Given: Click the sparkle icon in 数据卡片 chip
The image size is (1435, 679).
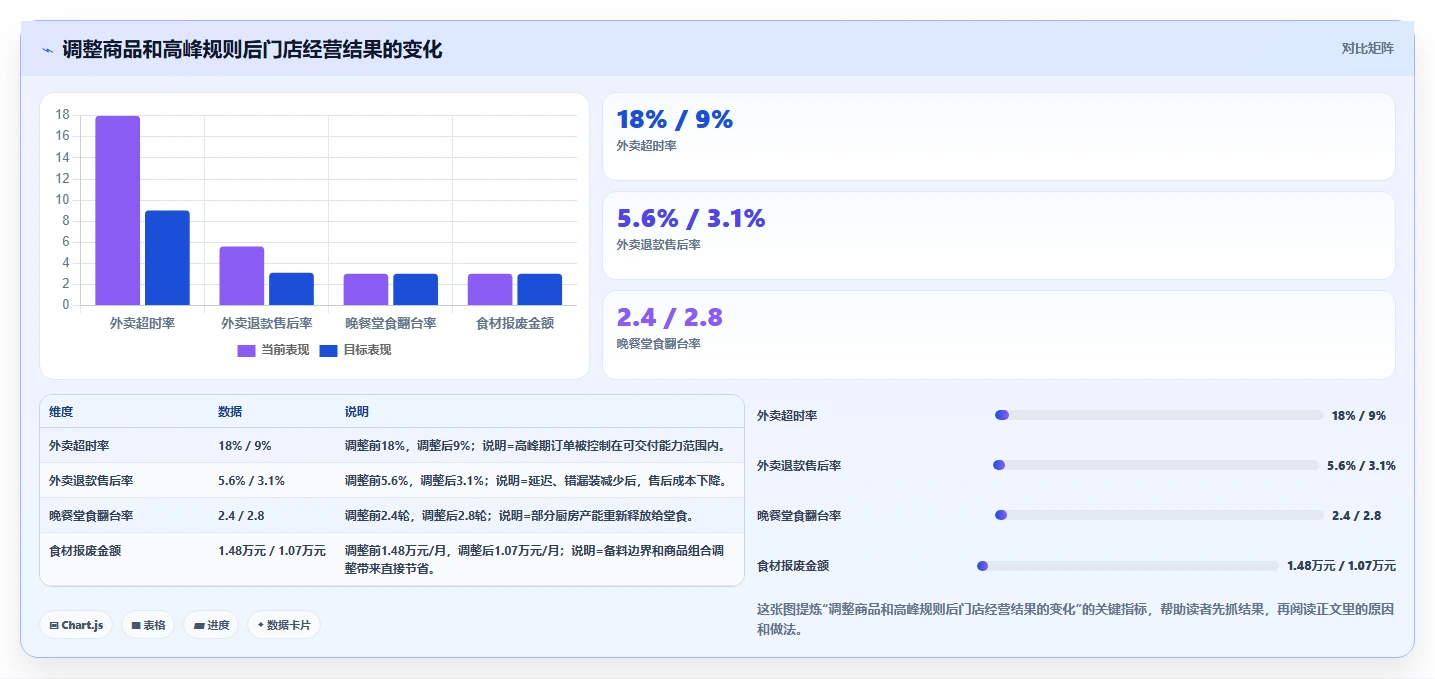Looking at the screenshot, I should (x=260, y=625).
